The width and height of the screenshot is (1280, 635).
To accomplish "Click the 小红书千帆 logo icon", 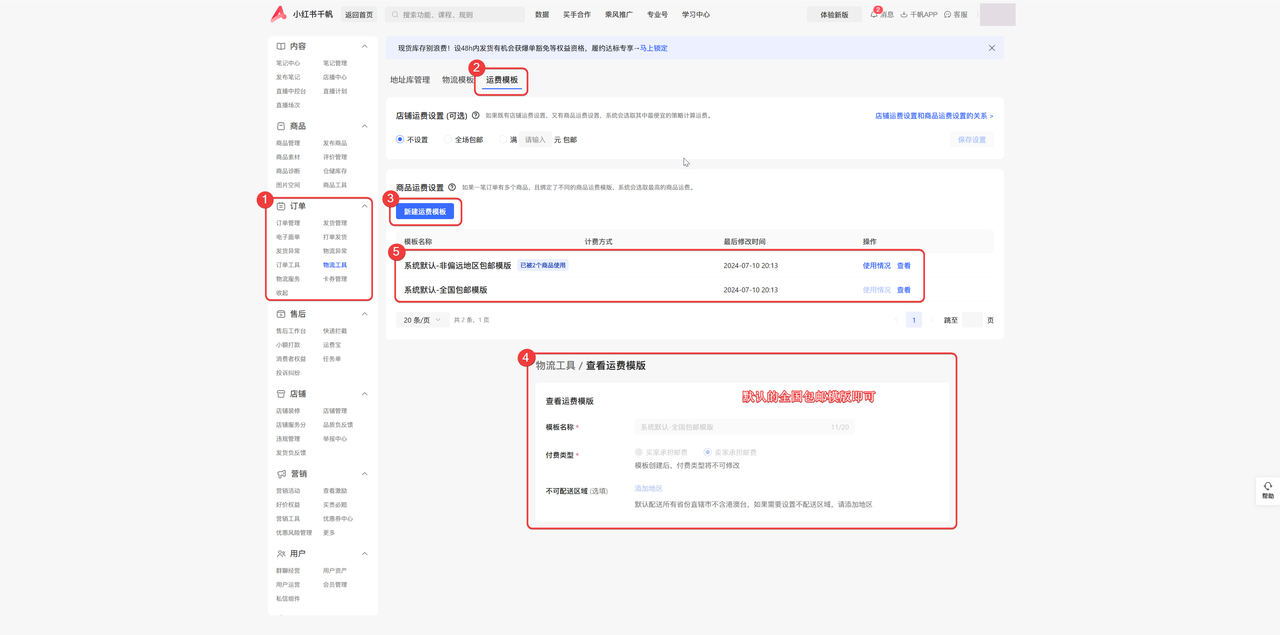I will 278,14.
